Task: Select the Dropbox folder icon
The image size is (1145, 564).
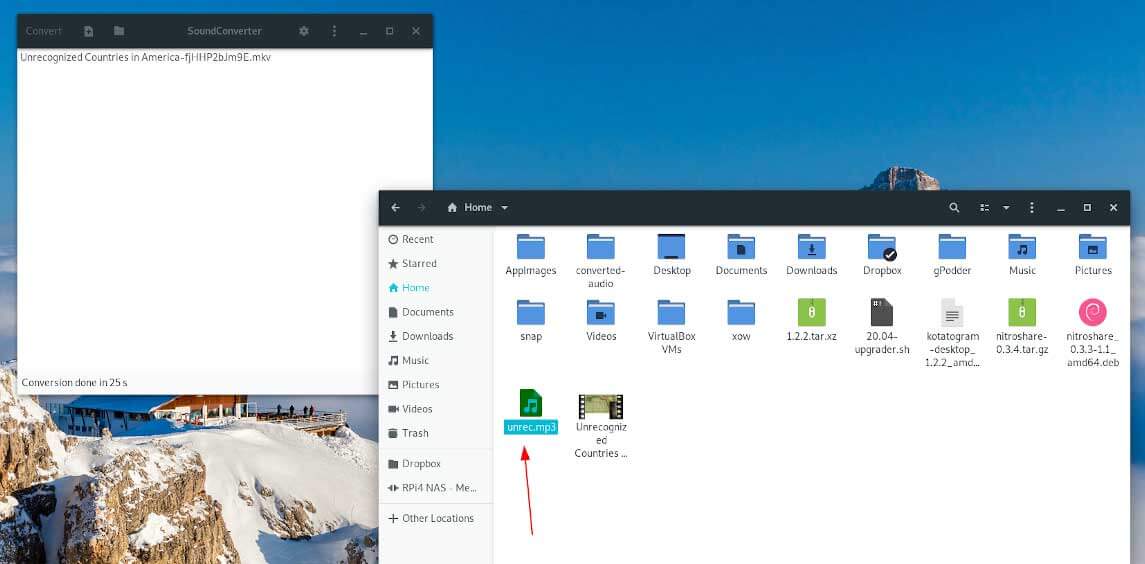Action: pos(882,247)
